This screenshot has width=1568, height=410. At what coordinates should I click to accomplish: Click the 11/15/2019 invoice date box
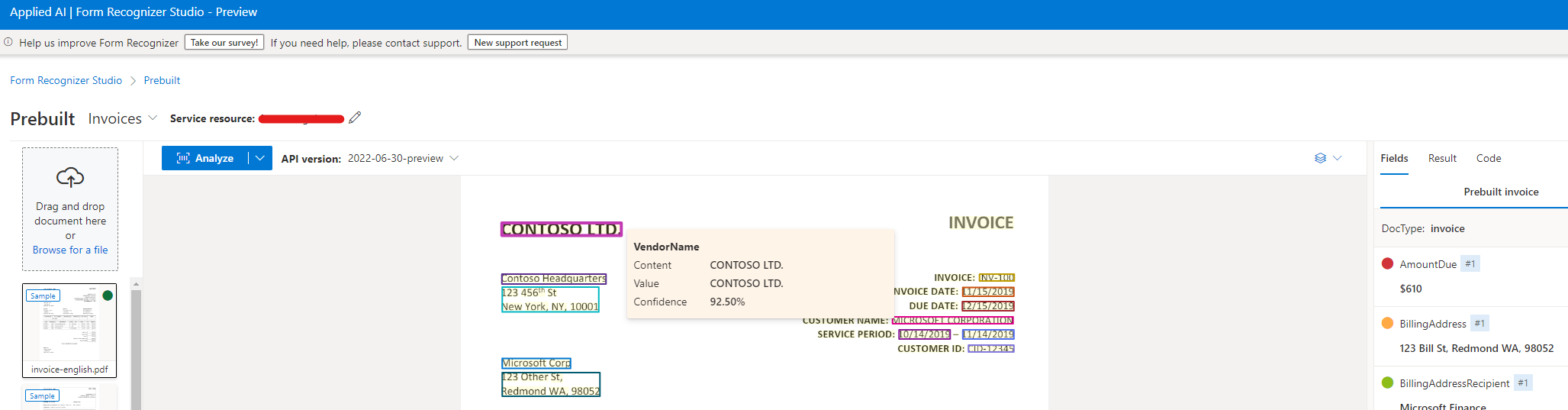pyautogui.click(x=988, y=292)
